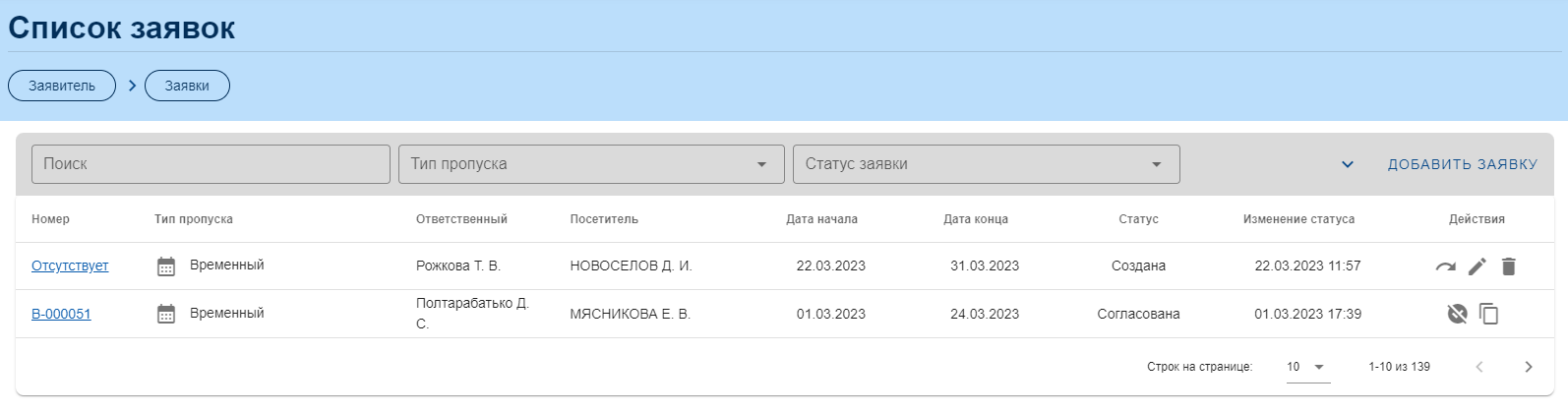Click the Заявитель breadcrumb
1568x413 pixels.
click(x=62, y=86)
